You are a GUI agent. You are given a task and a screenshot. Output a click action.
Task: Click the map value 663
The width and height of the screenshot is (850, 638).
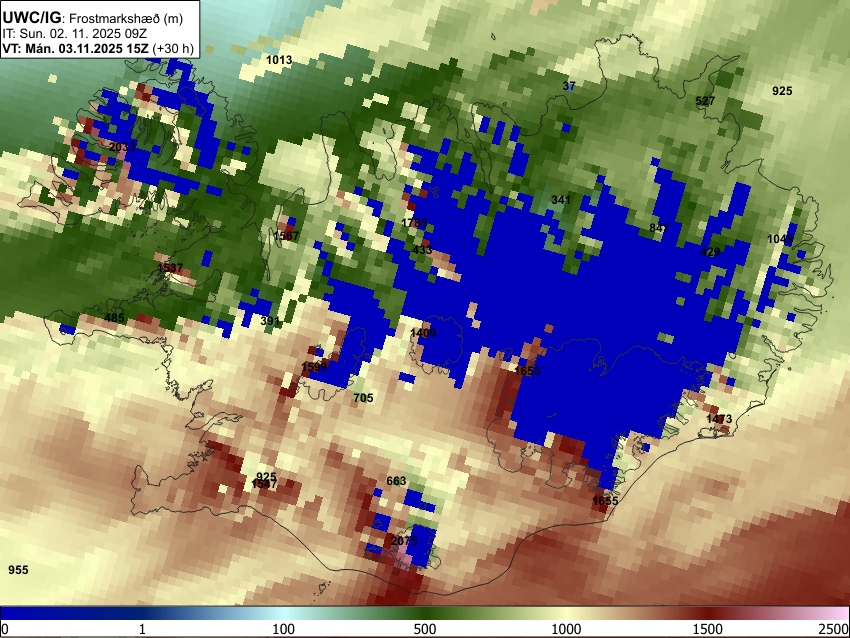pyautogui.click(x=396, y=481)
